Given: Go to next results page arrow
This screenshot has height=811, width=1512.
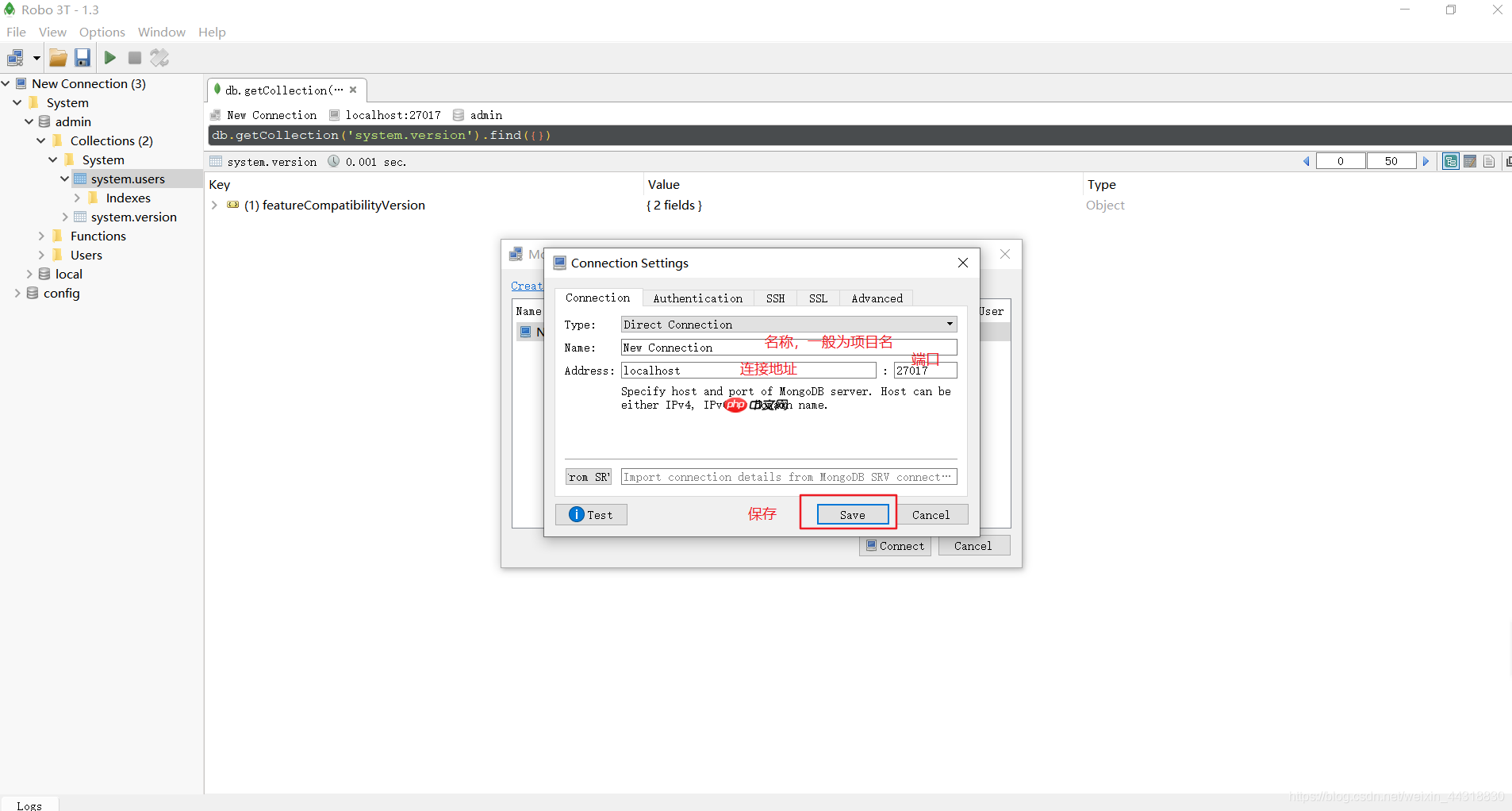Looking at the screenshot, I should [x=1426, y=162].
